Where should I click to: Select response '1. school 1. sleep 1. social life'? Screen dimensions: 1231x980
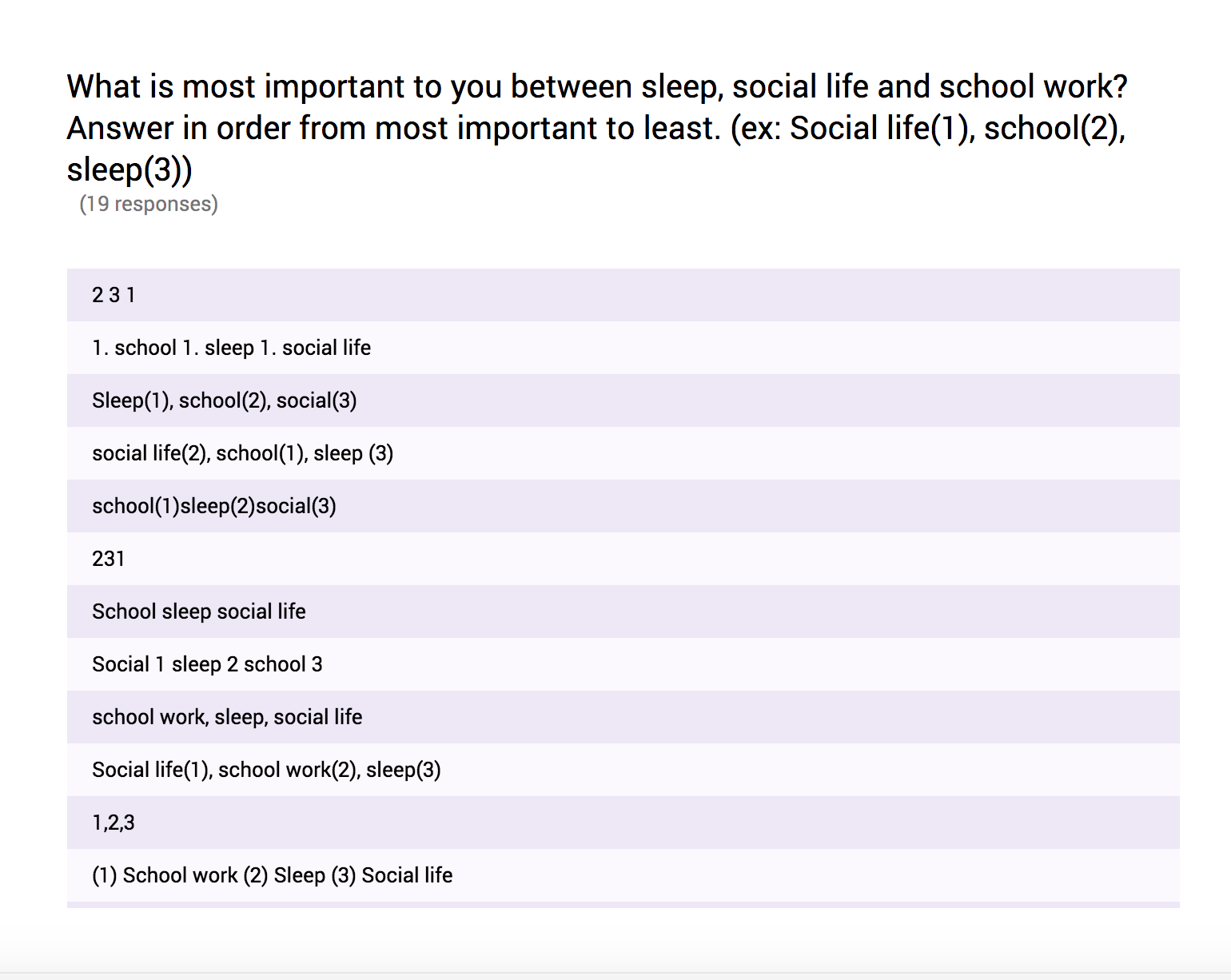tap(623, 348)
